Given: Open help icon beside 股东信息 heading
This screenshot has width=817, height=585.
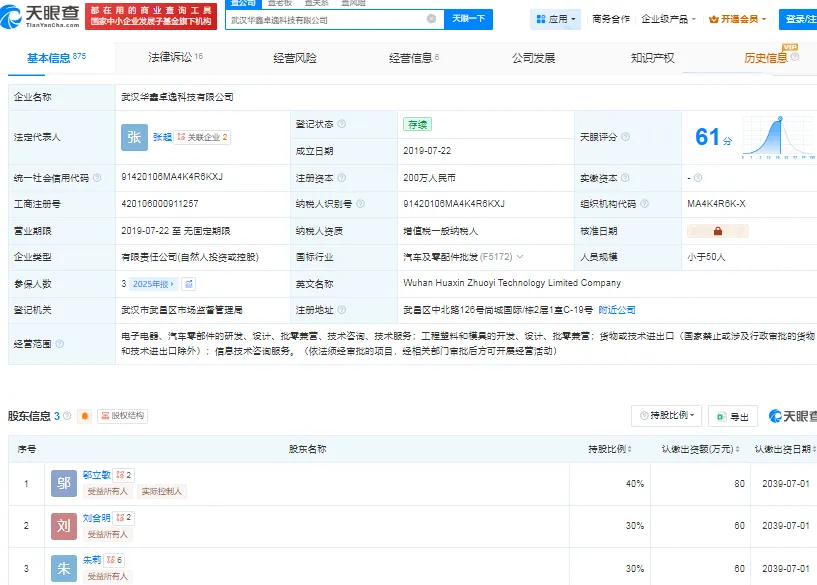Looking at the screenshot, I should [x=67, y=416].
